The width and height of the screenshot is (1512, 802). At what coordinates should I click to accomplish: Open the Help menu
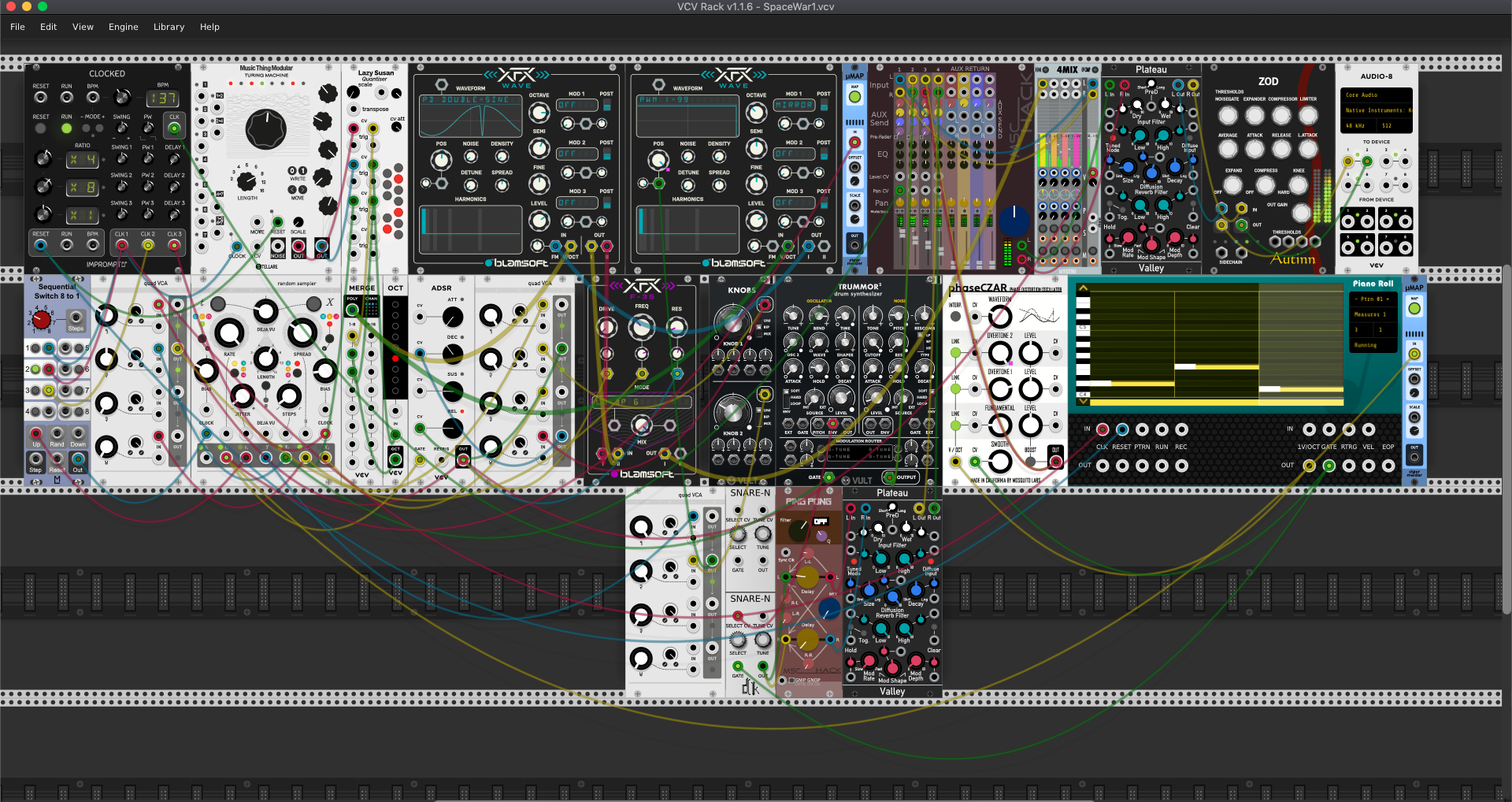click(209, 27)
